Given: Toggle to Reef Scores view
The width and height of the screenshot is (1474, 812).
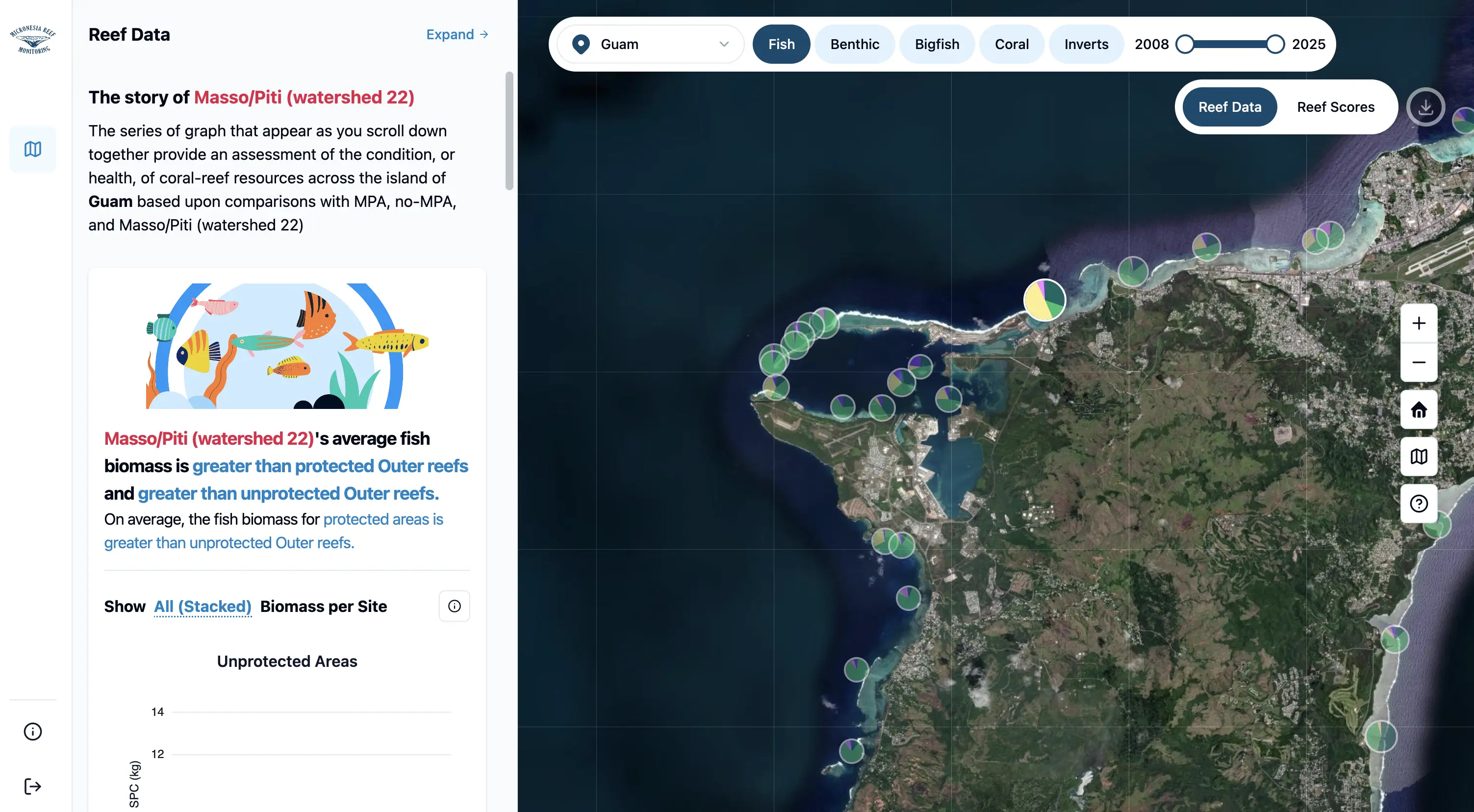Looking at the screenshot, I should [1336, 107].
